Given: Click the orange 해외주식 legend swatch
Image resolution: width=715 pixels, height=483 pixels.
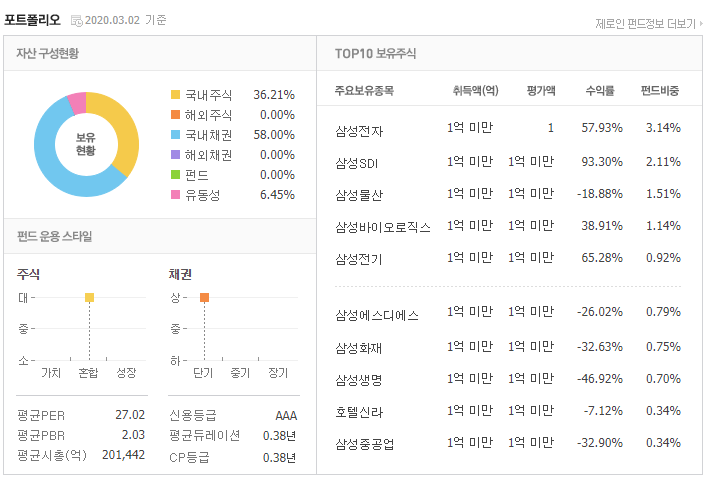Looking at the screenshot, I should click(x=175, y=114).
